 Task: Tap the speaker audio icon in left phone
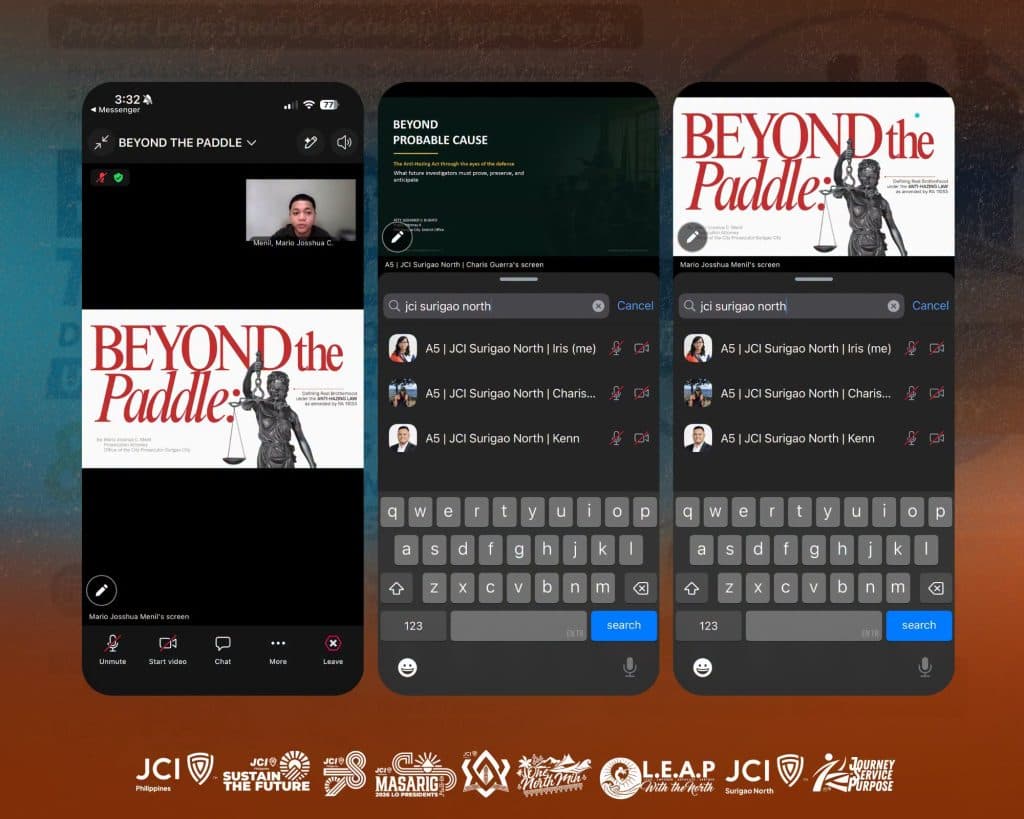(x=344, y=142)
